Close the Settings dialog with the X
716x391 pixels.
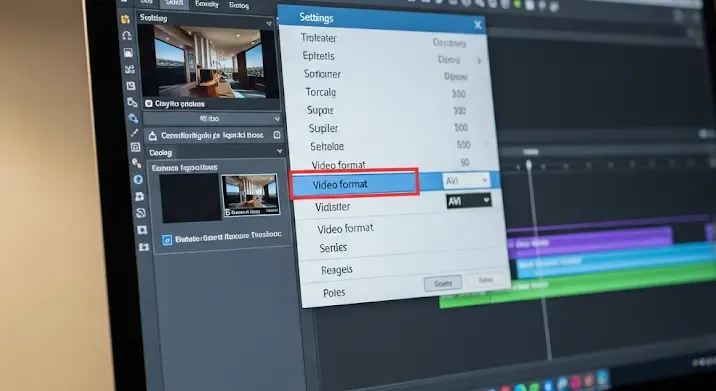(x=478, y=25)
